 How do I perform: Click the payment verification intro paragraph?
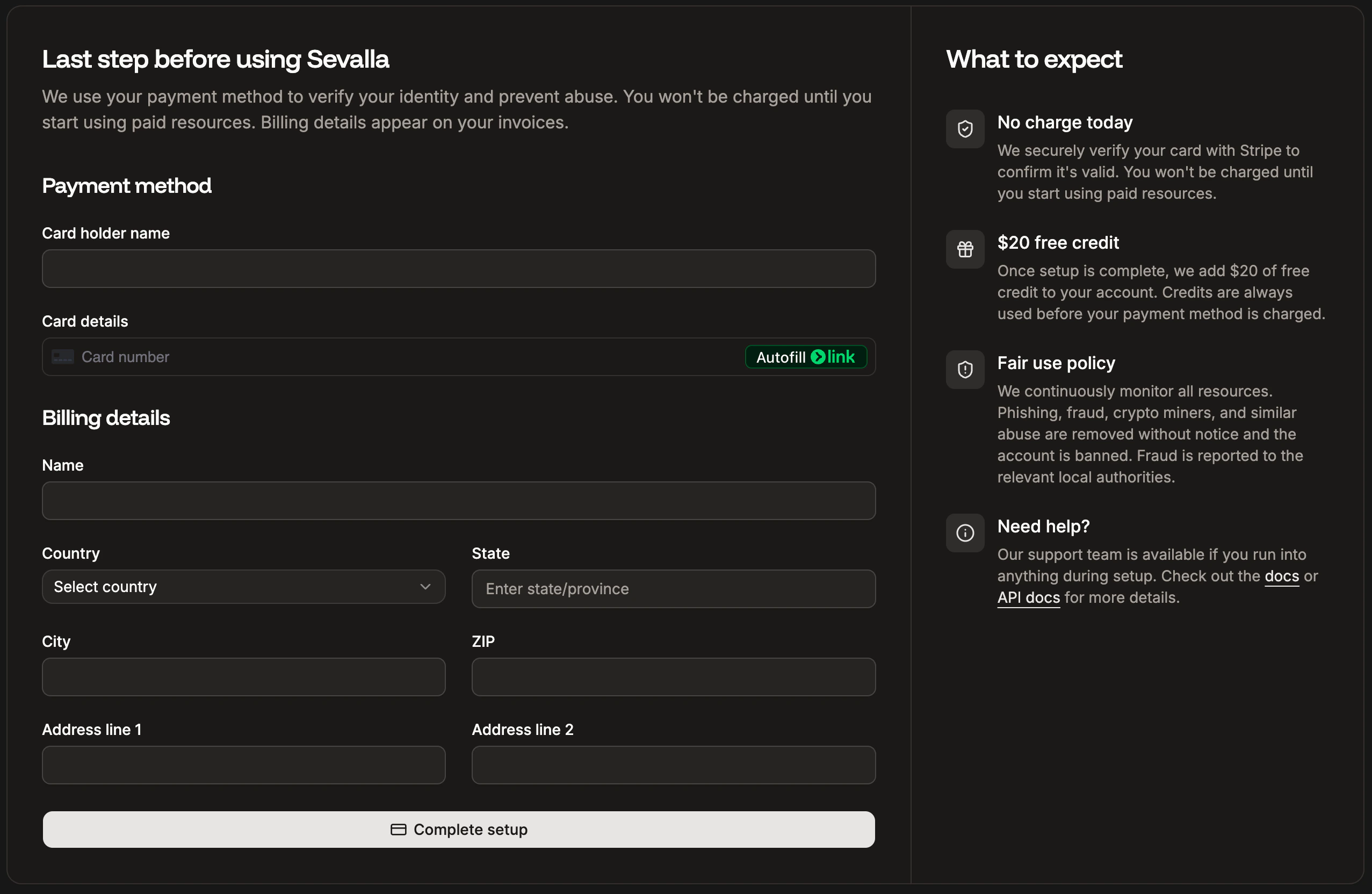[x=457, y=110]
